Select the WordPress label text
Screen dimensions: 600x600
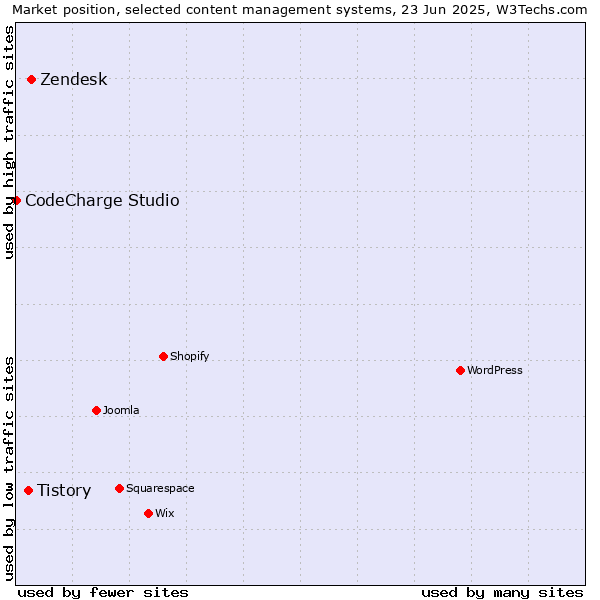point(494,370)
